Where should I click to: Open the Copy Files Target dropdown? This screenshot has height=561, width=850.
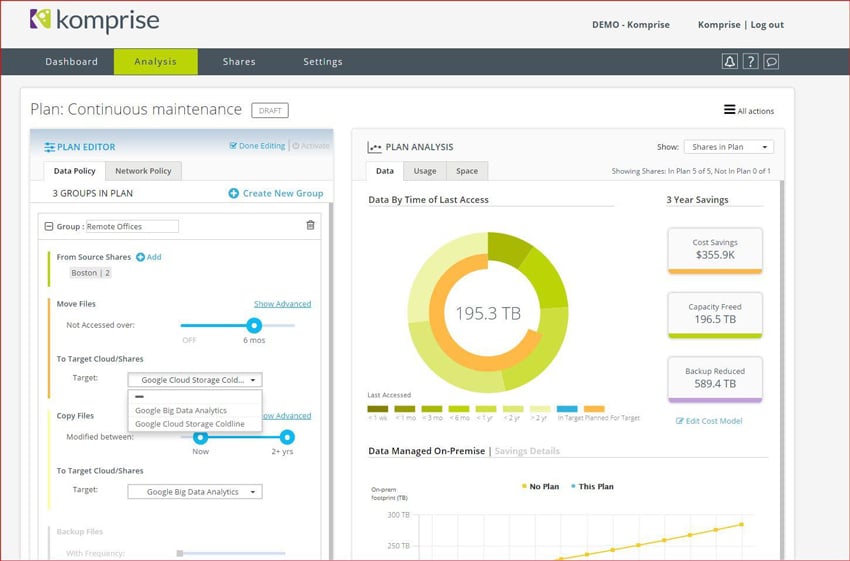(x=195, y=492)
